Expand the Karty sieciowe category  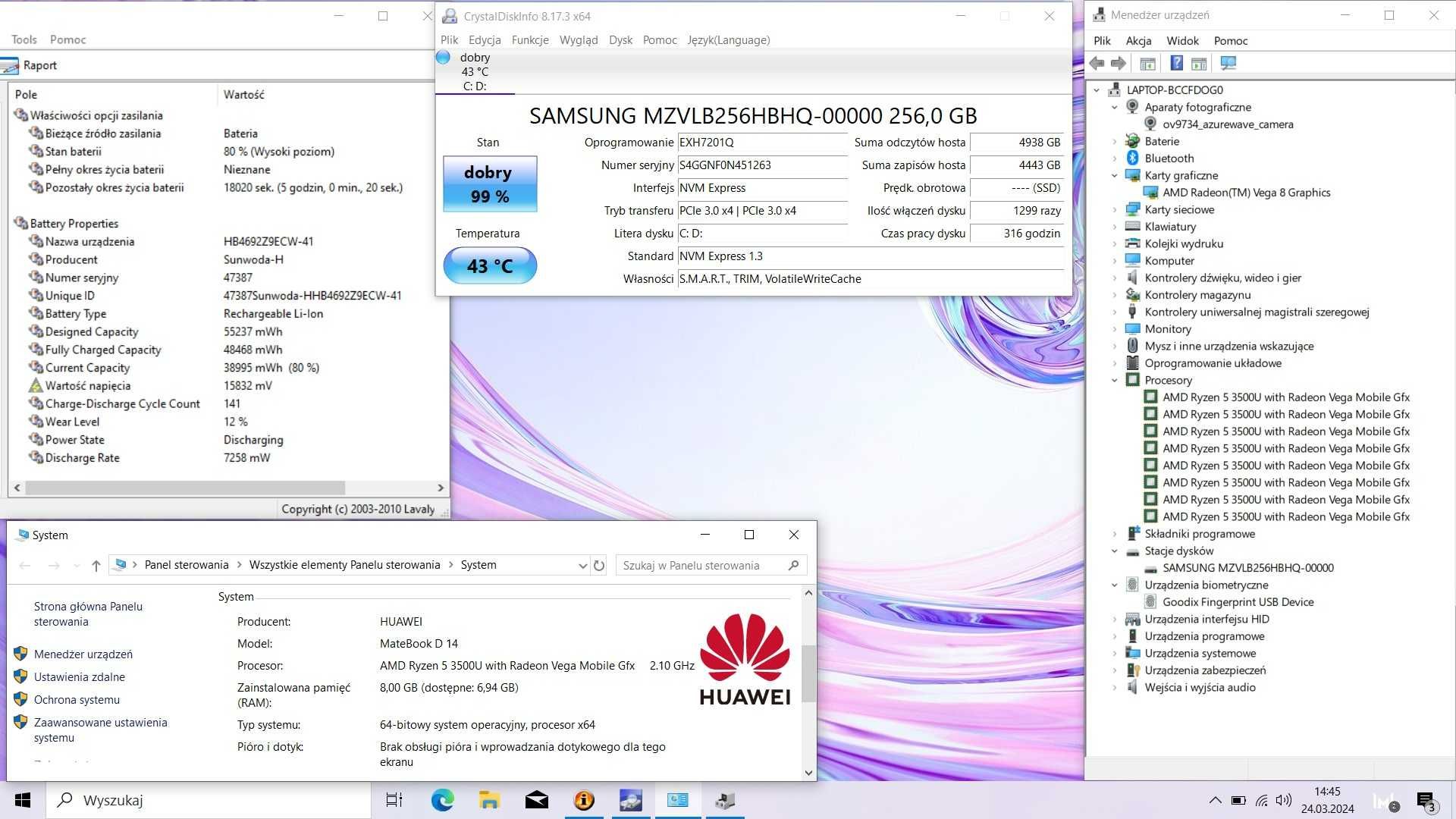click(1115, 210)
